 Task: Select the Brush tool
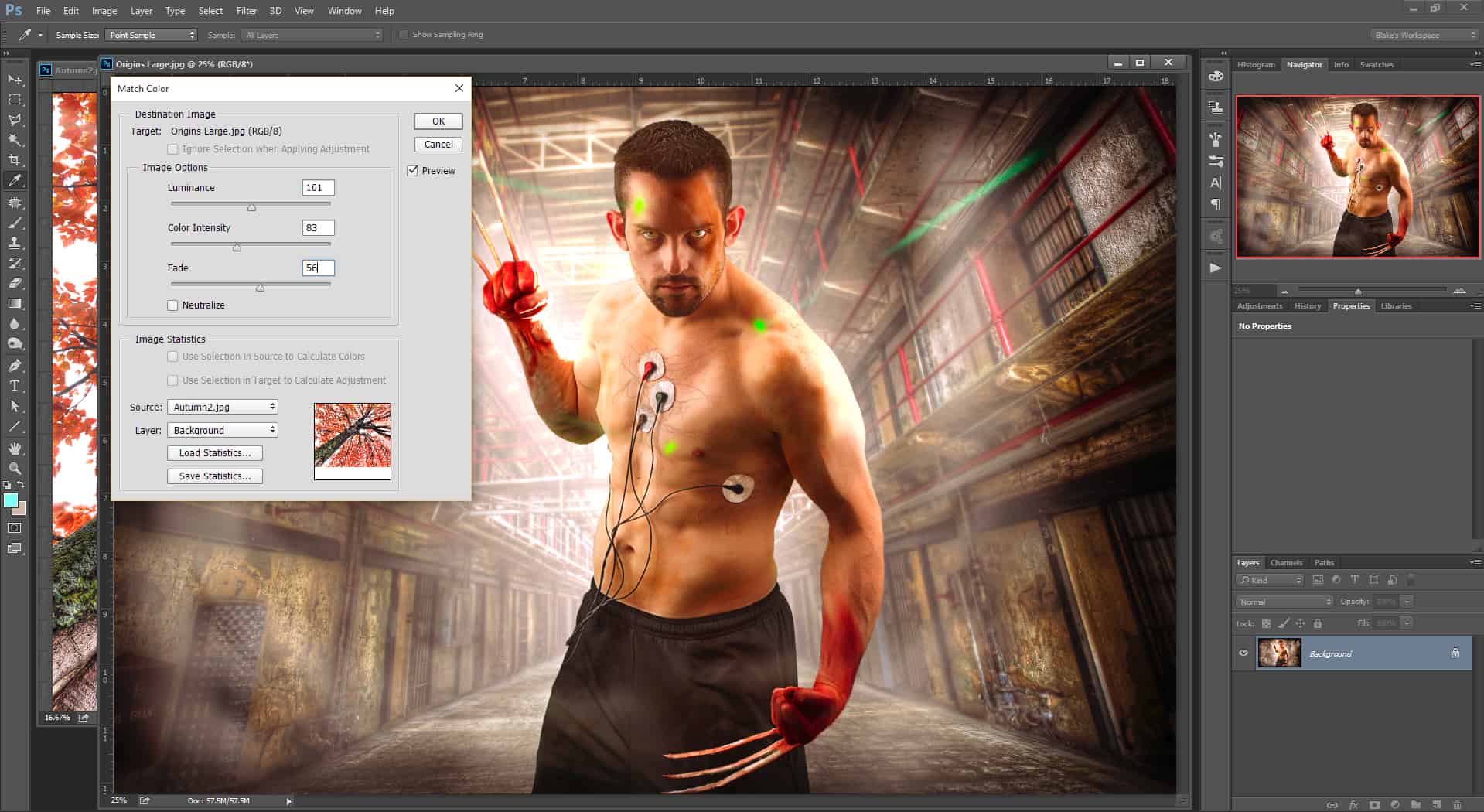pos(15,223)
